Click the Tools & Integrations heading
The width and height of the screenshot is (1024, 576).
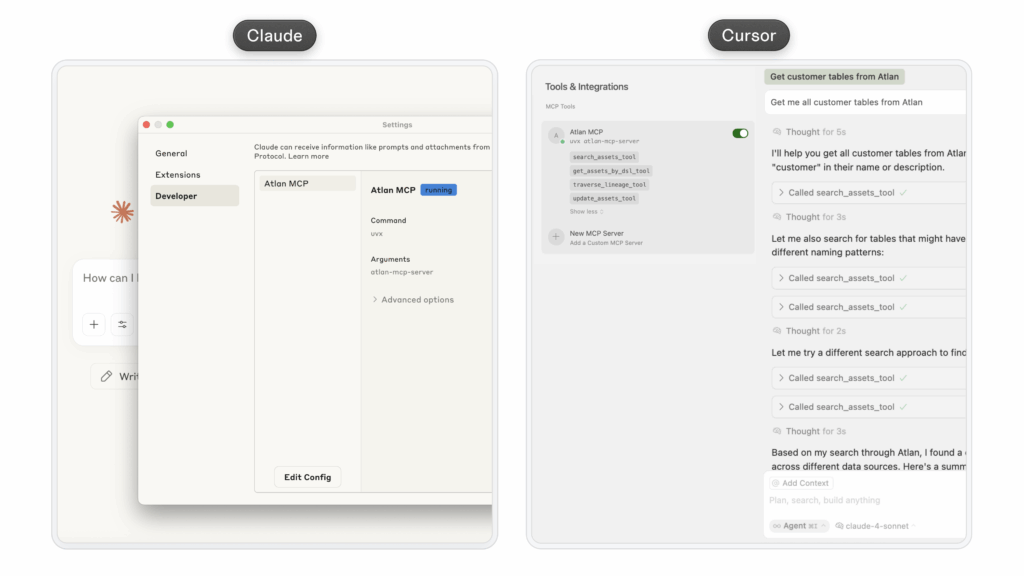[x=586, y=87]
